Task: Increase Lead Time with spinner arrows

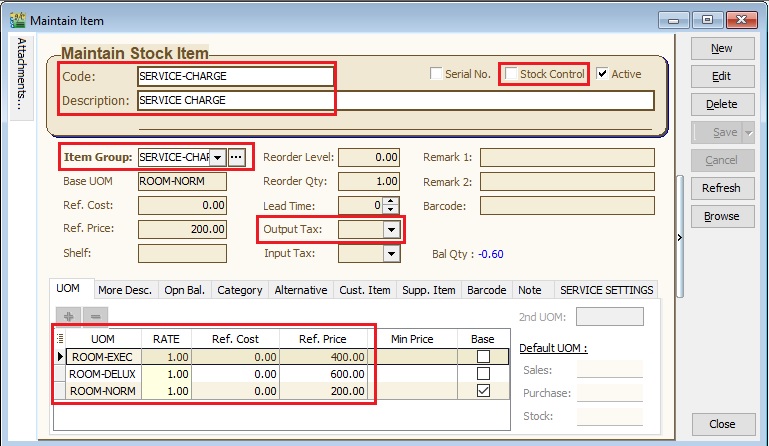Action: click(x=391, y=201)
